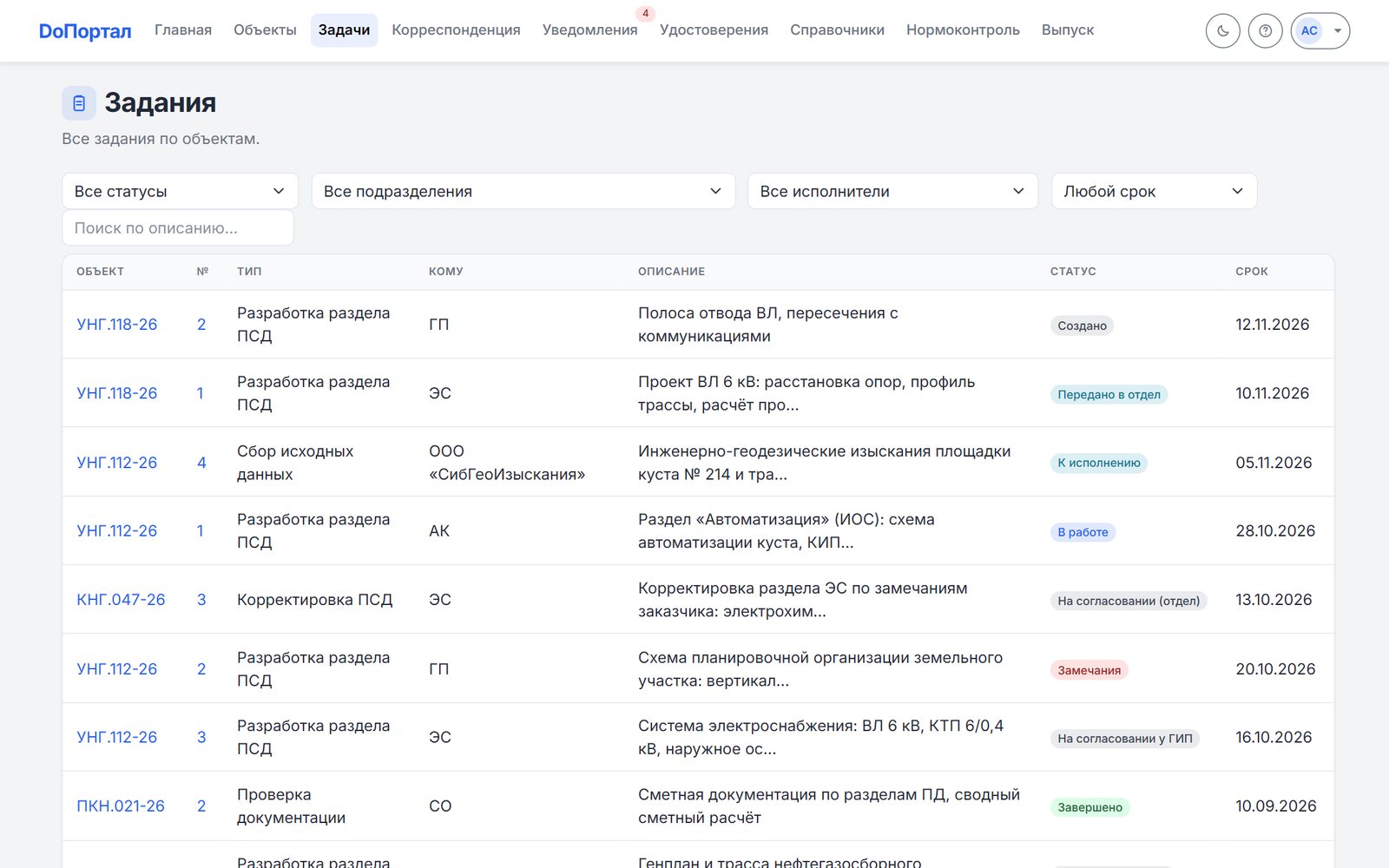Image resolution: width=1389 pixels, height=868 pixels.
Task: Open the Справочники menu item
Action: [x=837, y=30]
